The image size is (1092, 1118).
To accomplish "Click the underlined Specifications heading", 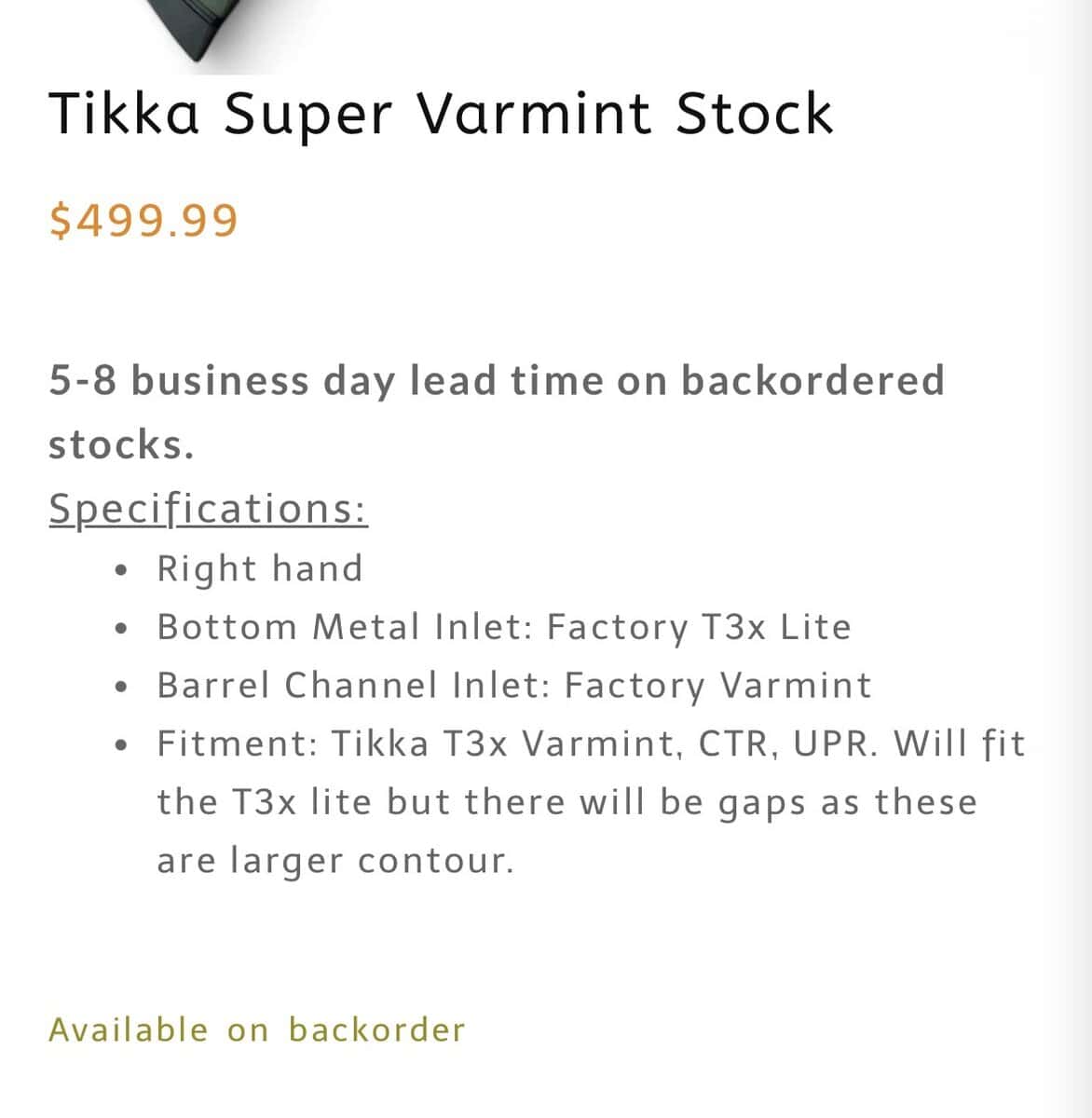I will 208,509.
